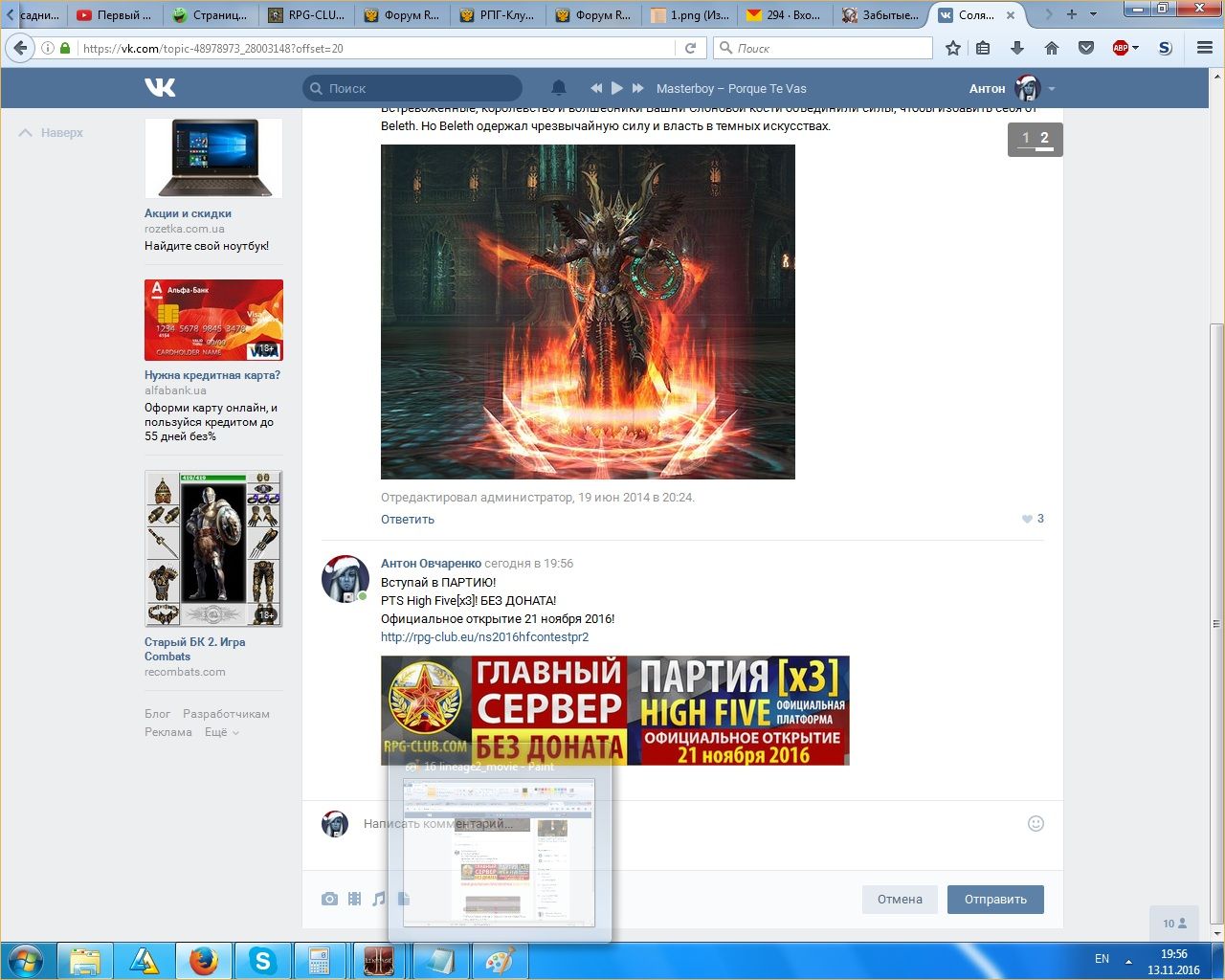This screenshot has width=1225, height=980.
Task: Skip to next track in VK player
Action: [638, 88]
